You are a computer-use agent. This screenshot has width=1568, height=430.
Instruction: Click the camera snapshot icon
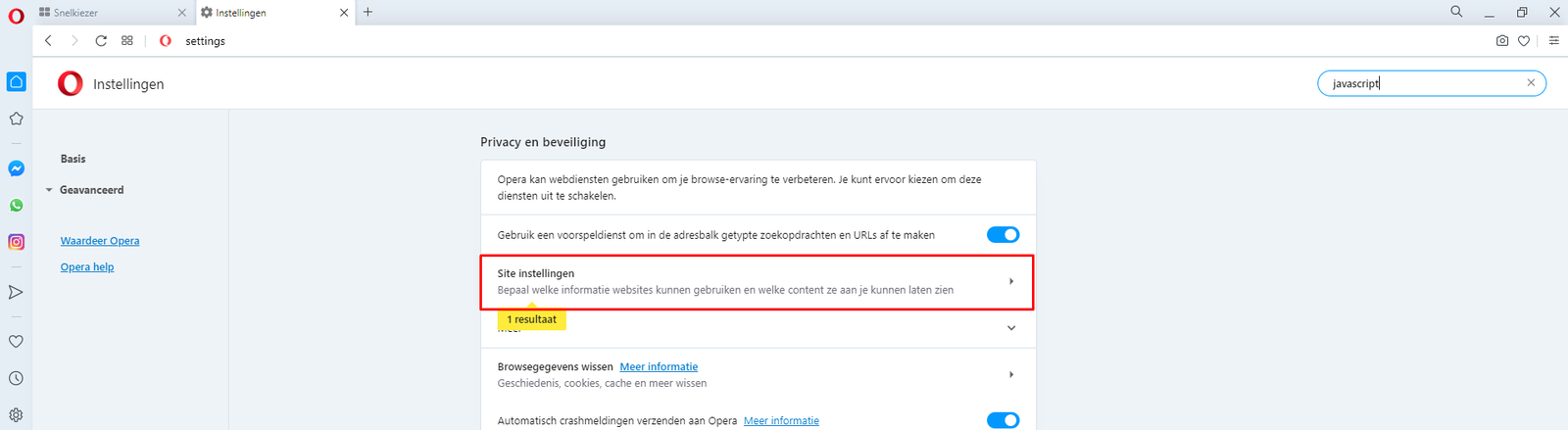(x=1502, y=41)
